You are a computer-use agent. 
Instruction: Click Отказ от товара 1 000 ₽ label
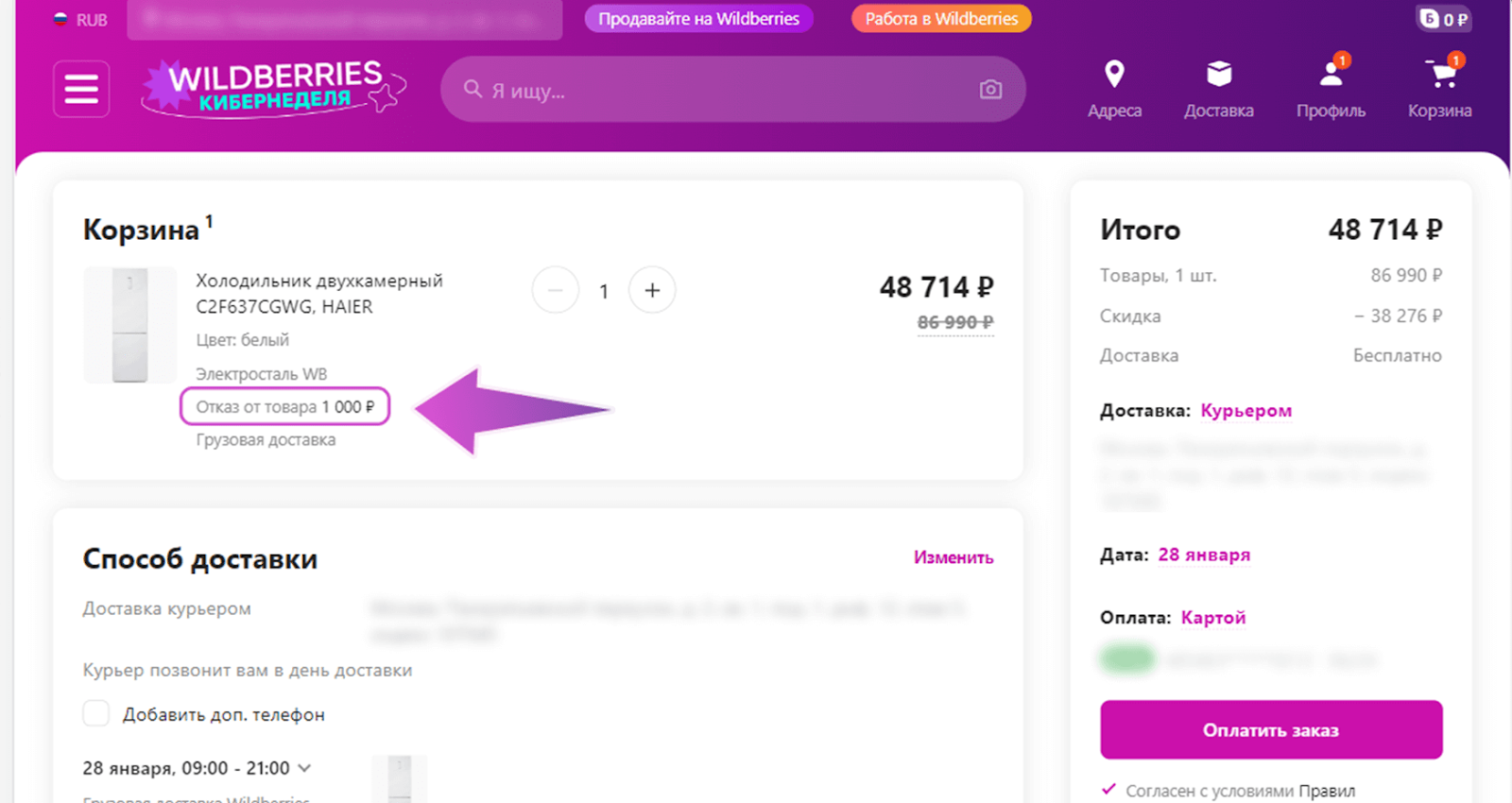[x=284, y=406]
